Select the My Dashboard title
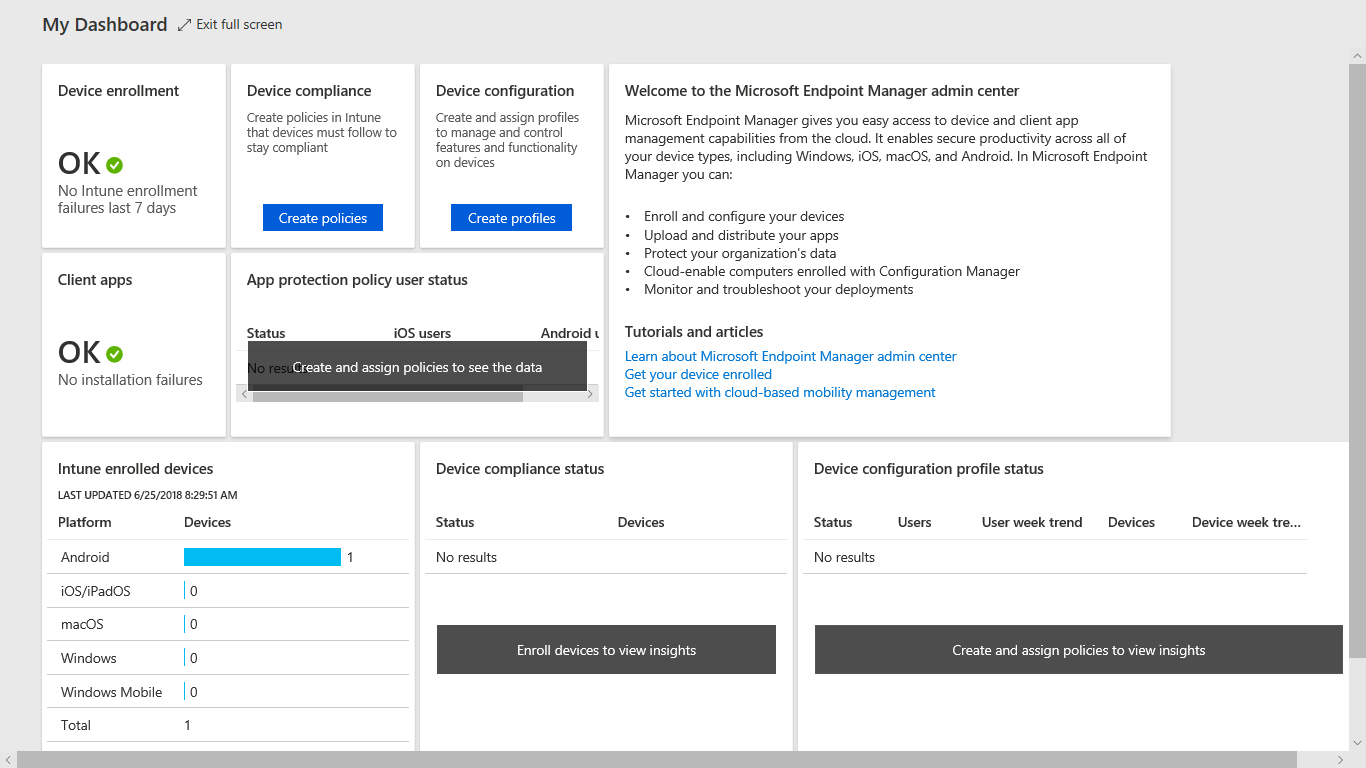 104,23
